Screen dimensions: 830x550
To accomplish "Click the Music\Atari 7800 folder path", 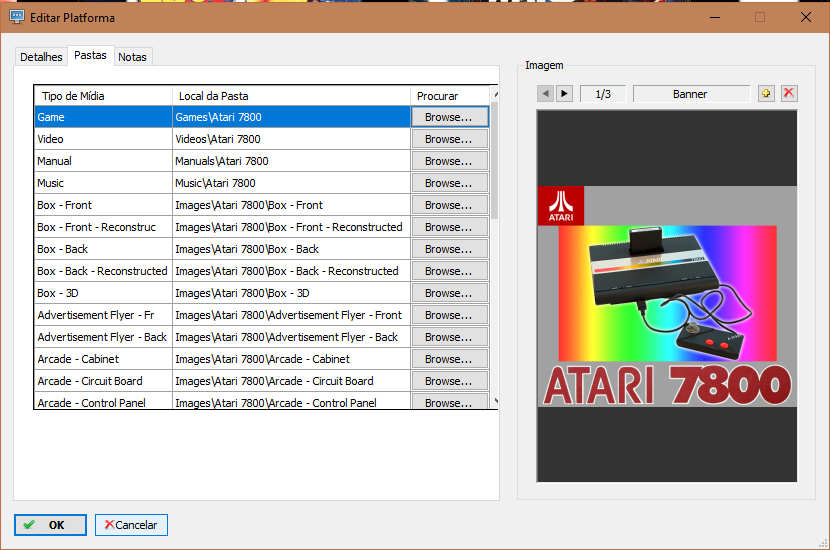I will [292, 183].
